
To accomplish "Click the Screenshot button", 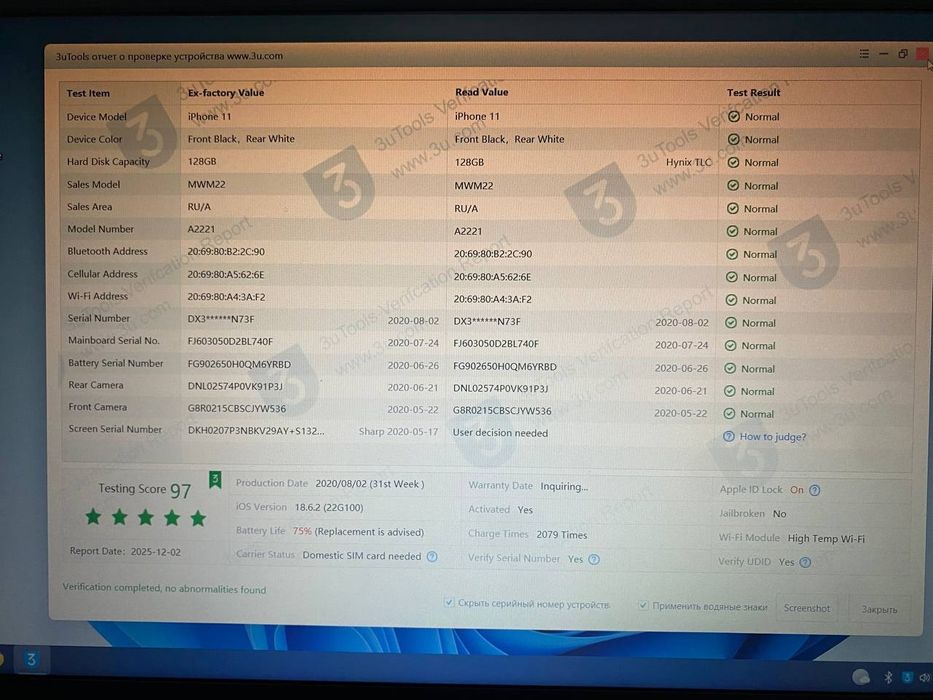I will tap(806, 608).
